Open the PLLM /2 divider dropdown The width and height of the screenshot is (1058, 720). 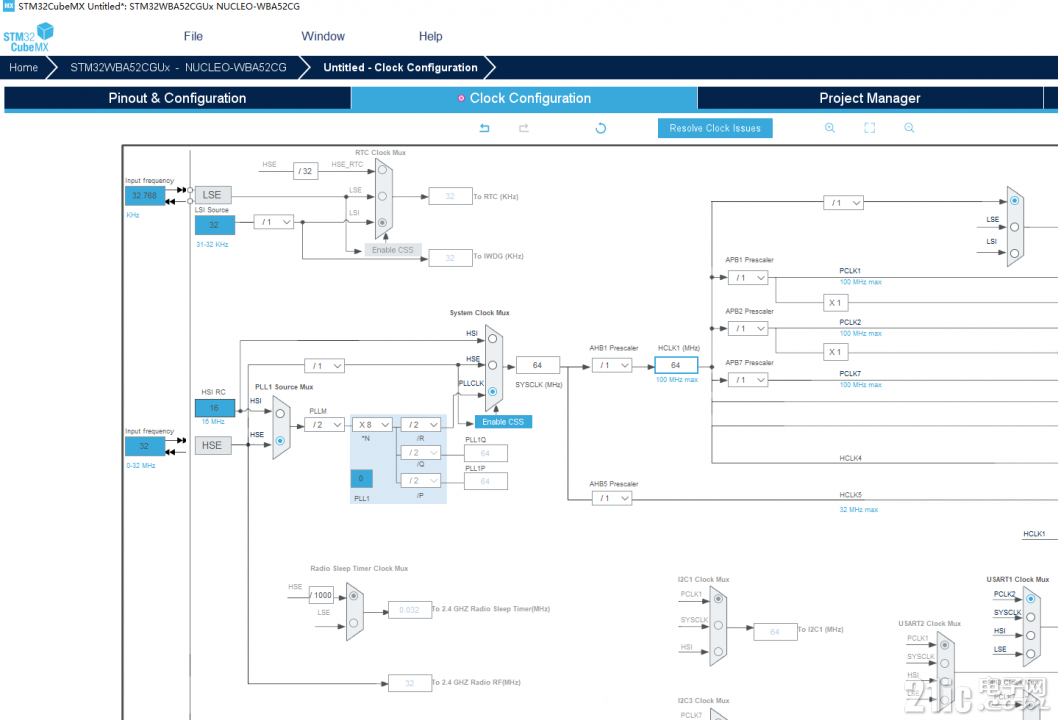325,424
